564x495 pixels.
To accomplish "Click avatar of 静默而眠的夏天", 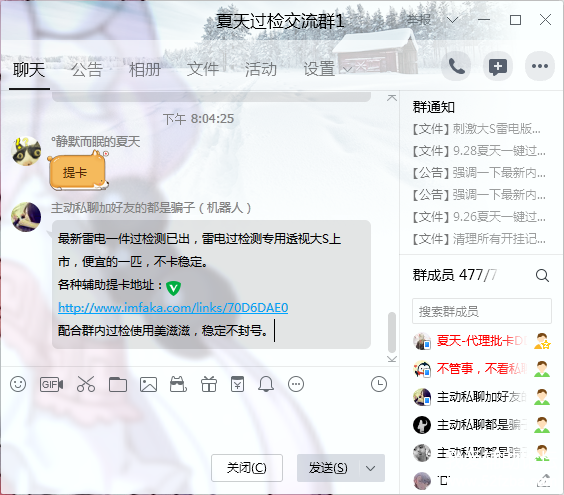I will click(x=26, y=151).
